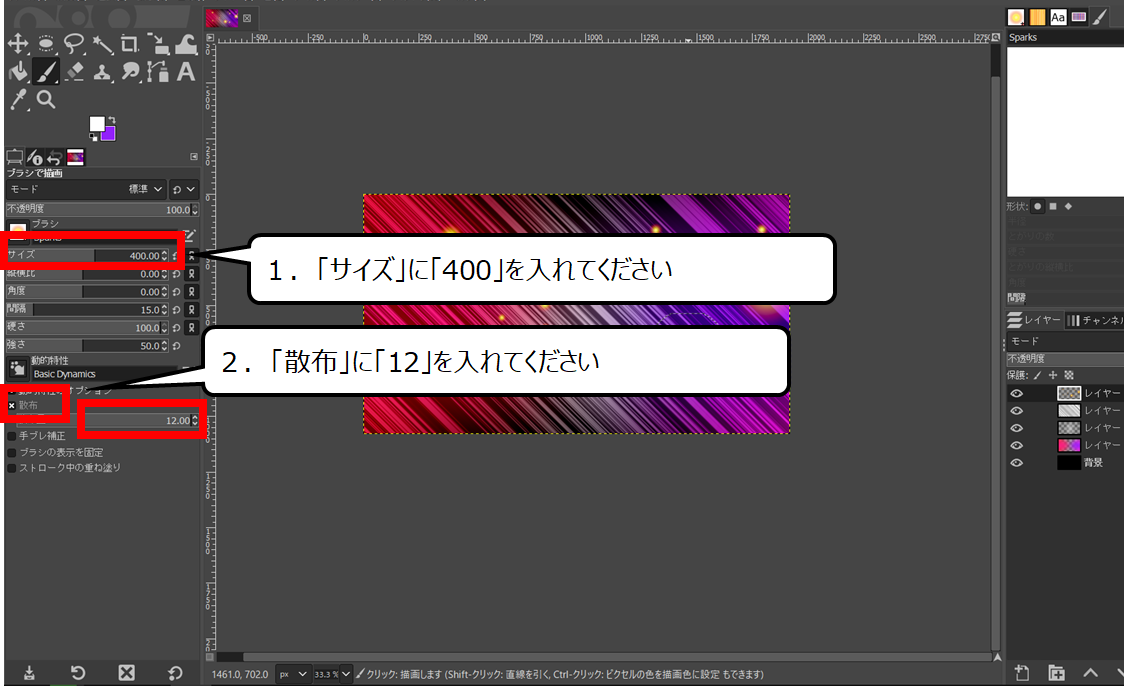Close the image tab with the X
Screen dimensions: 1124x686
click(x=247, y=19)
